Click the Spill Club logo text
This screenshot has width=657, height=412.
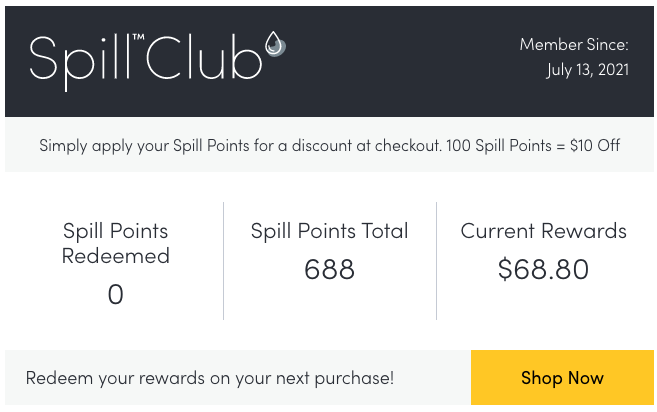point(158,61)
